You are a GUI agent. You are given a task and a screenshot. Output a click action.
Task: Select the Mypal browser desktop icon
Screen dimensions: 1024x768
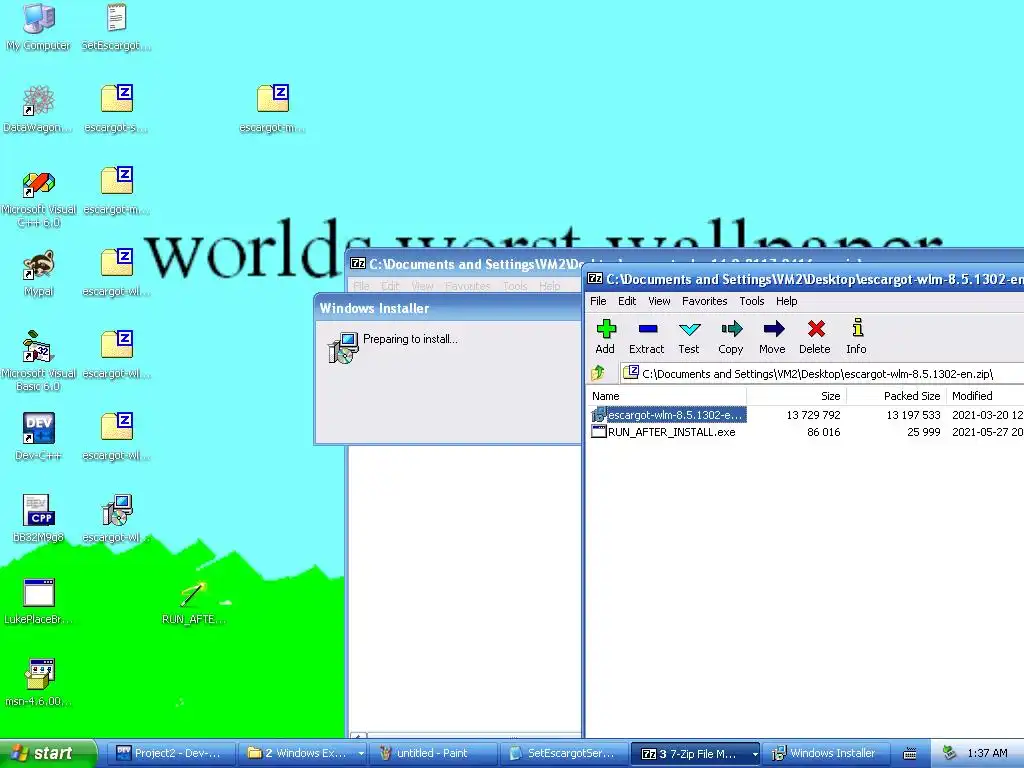tap(39, 272)
